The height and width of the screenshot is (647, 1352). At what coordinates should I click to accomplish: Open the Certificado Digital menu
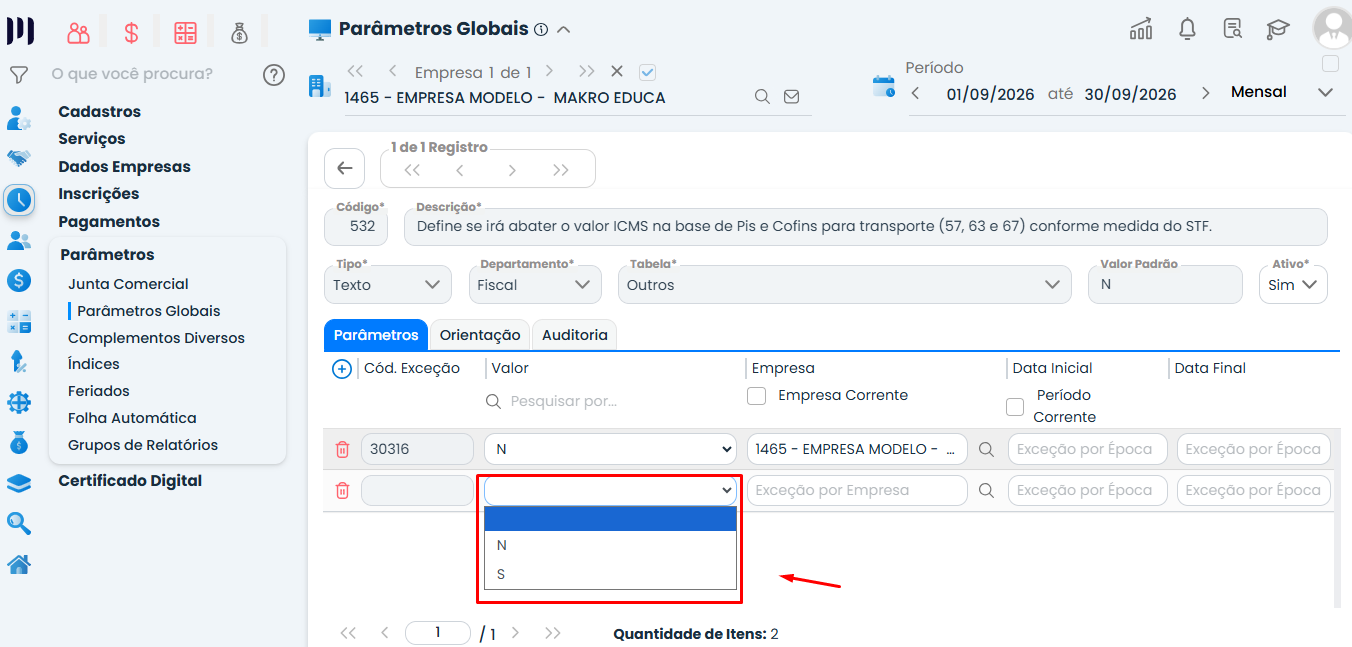click(130, 481)
